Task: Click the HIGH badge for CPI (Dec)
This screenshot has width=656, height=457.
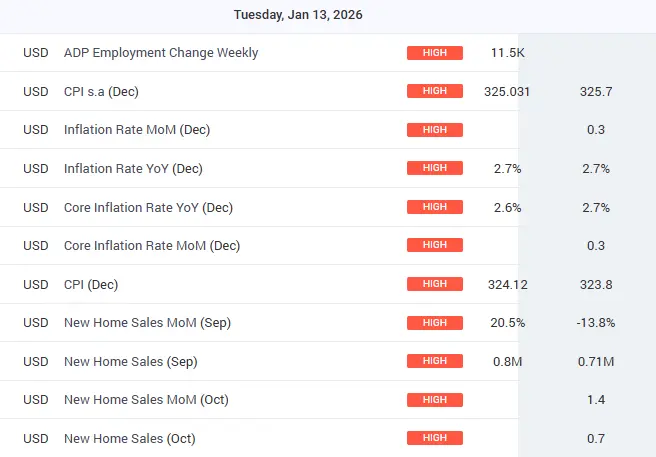Action: [435, 284]
